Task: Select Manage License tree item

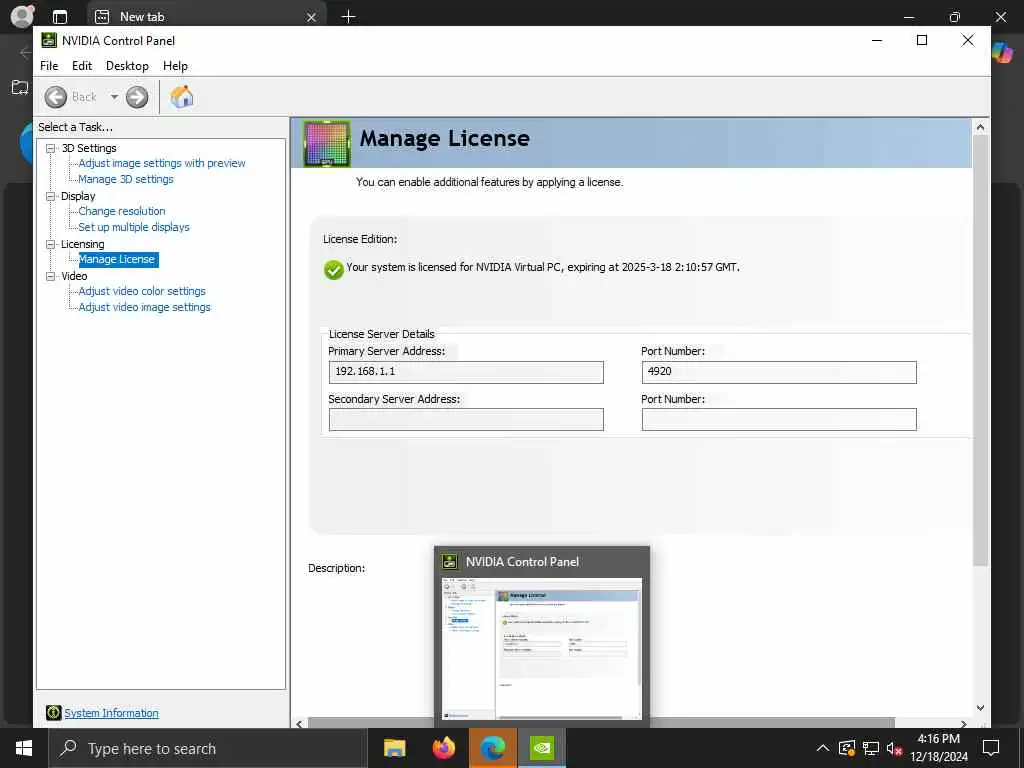Action: pos(118,259)
